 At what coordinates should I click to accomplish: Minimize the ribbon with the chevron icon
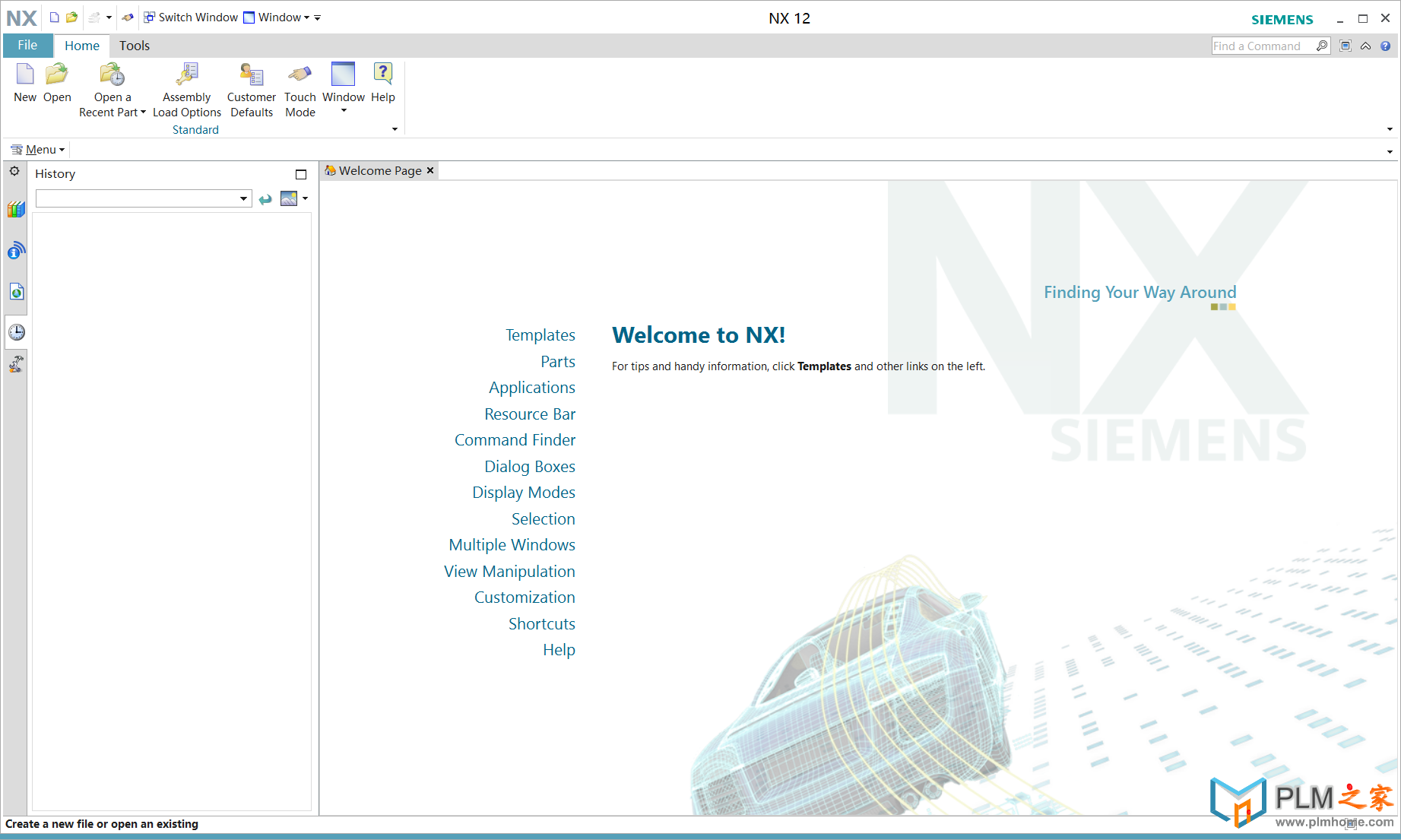coord(1365,46)
